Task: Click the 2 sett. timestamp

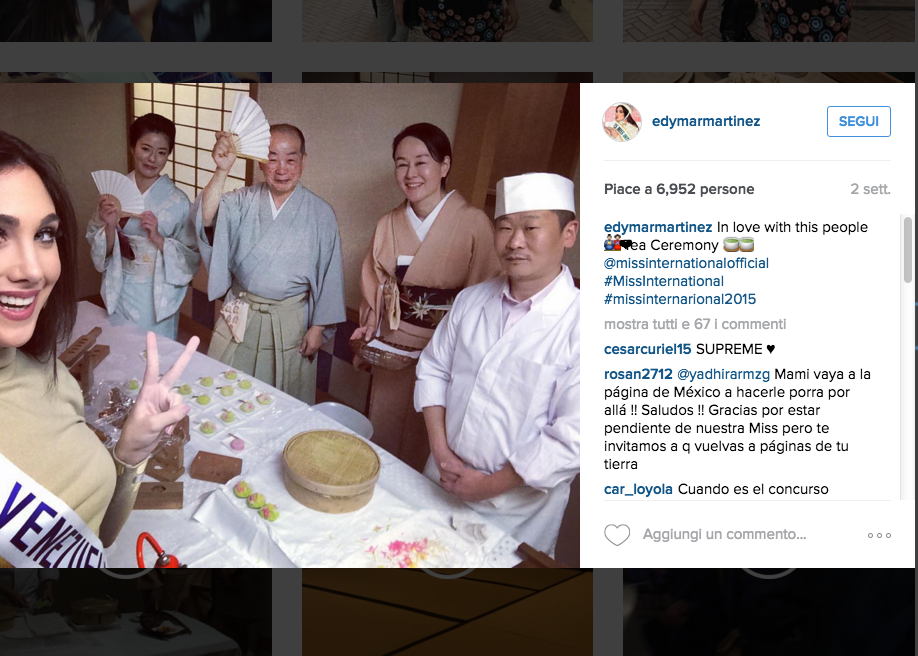Action: [x=870, y=189]
